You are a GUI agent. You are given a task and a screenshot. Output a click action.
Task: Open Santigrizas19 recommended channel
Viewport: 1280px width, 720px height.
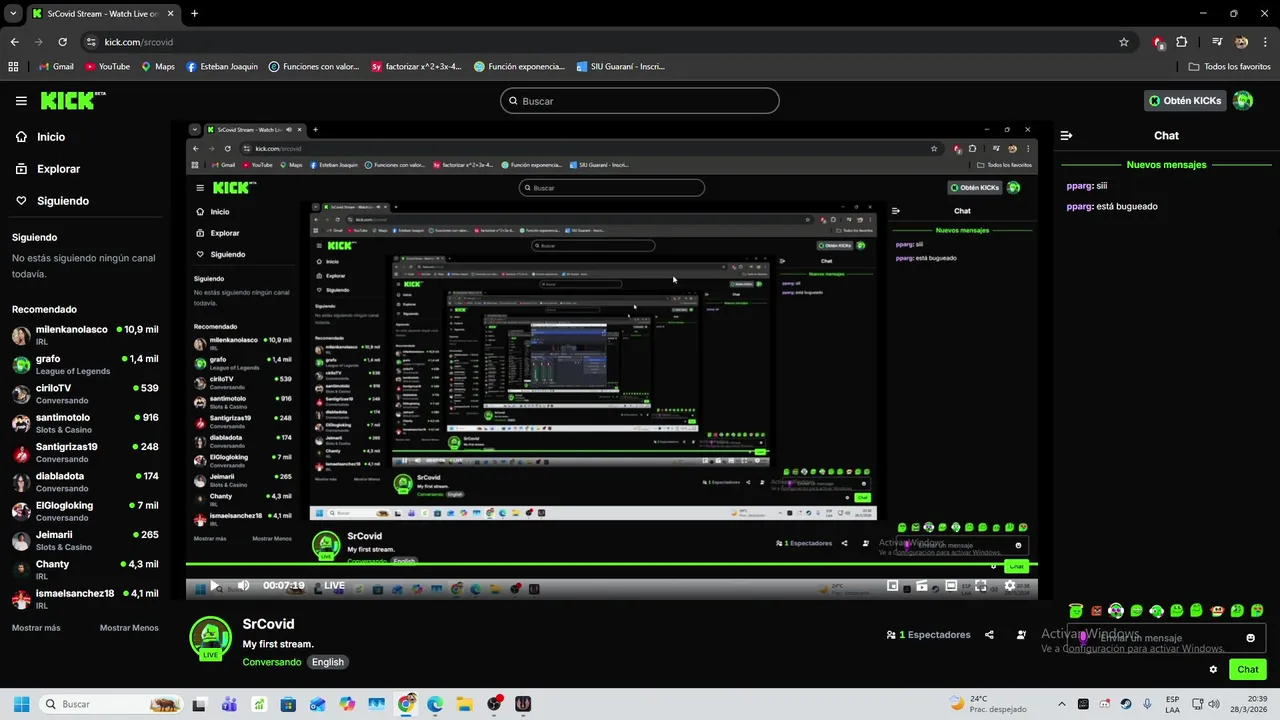pos(85,452)
